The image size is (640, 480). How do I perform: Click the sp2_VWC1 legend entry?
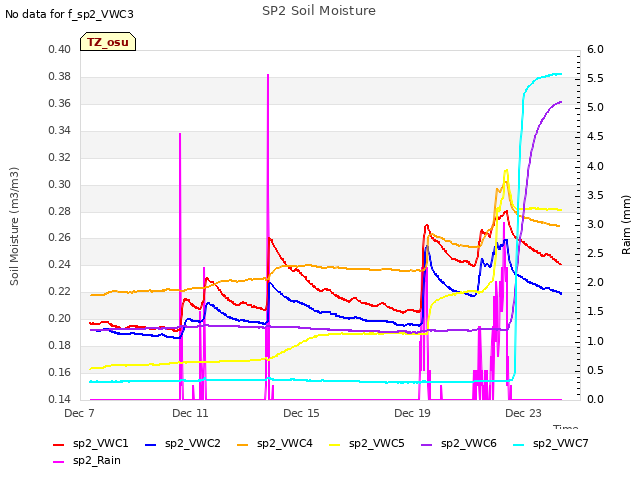[x=91, y=443]
